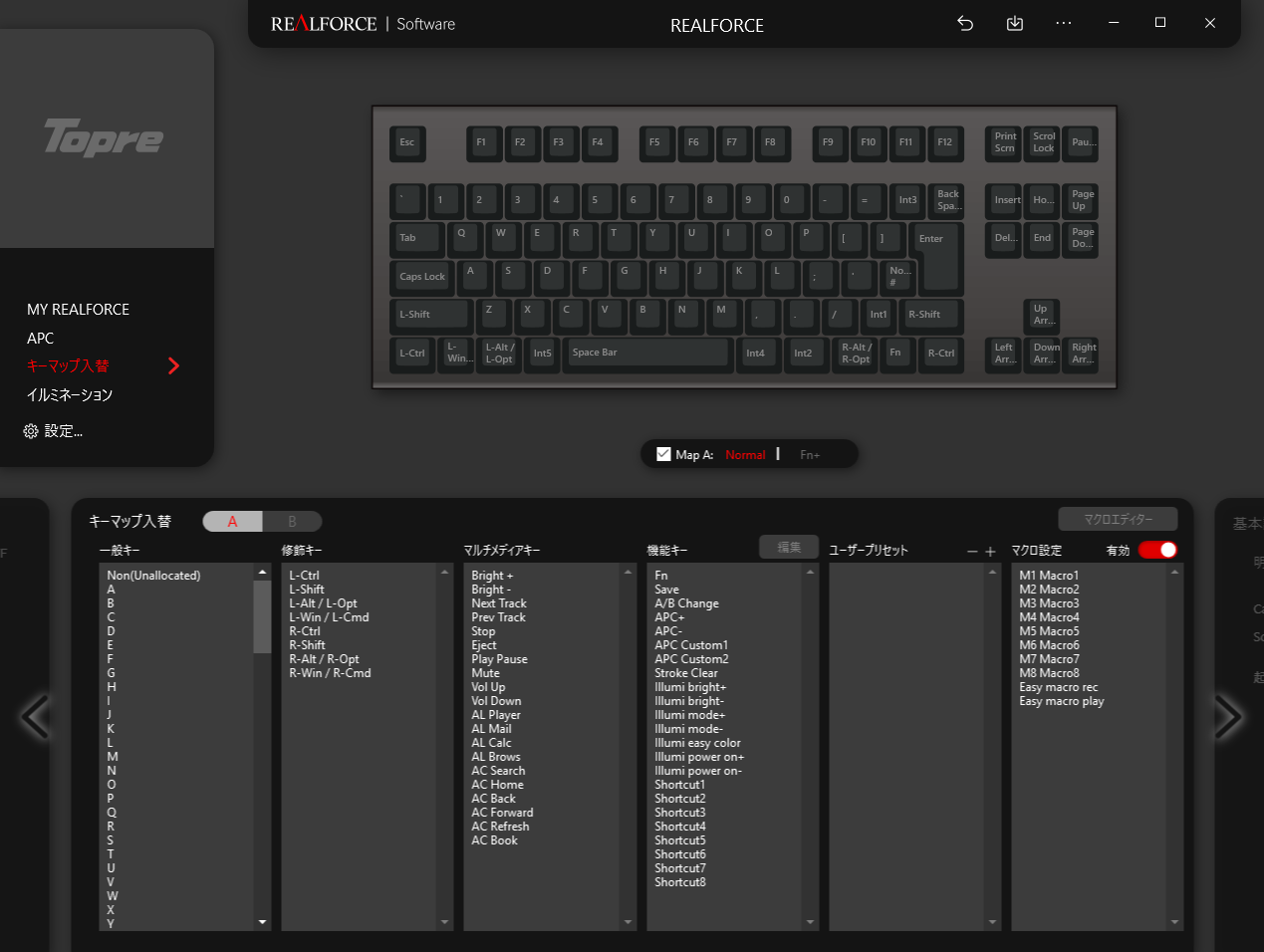Click the 編集 button
This screenshot has width=1264, height=952.
click(789, 547)
